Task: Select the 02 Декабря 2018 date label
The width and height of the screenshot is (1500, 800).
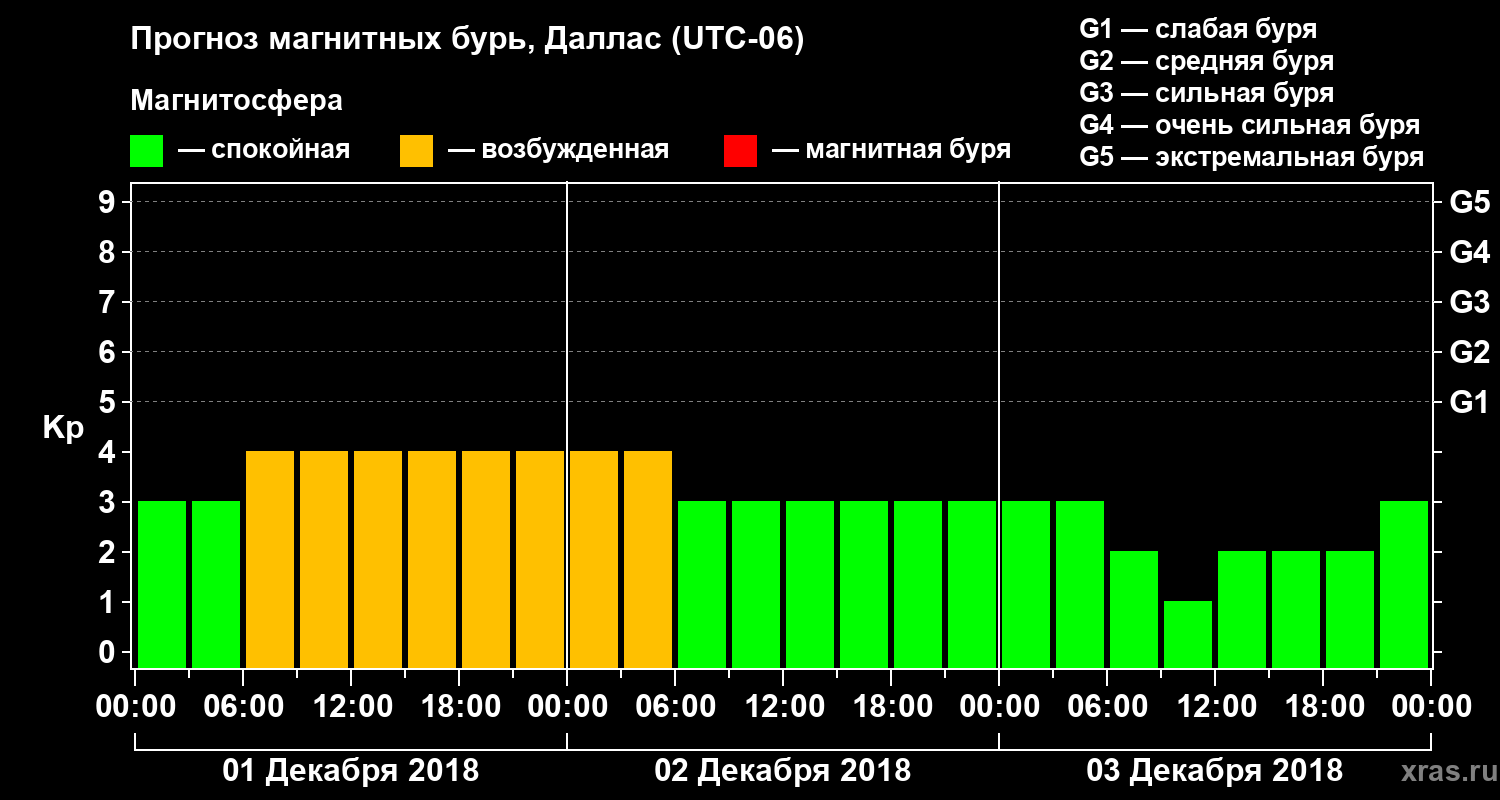Action: [782, 771]
